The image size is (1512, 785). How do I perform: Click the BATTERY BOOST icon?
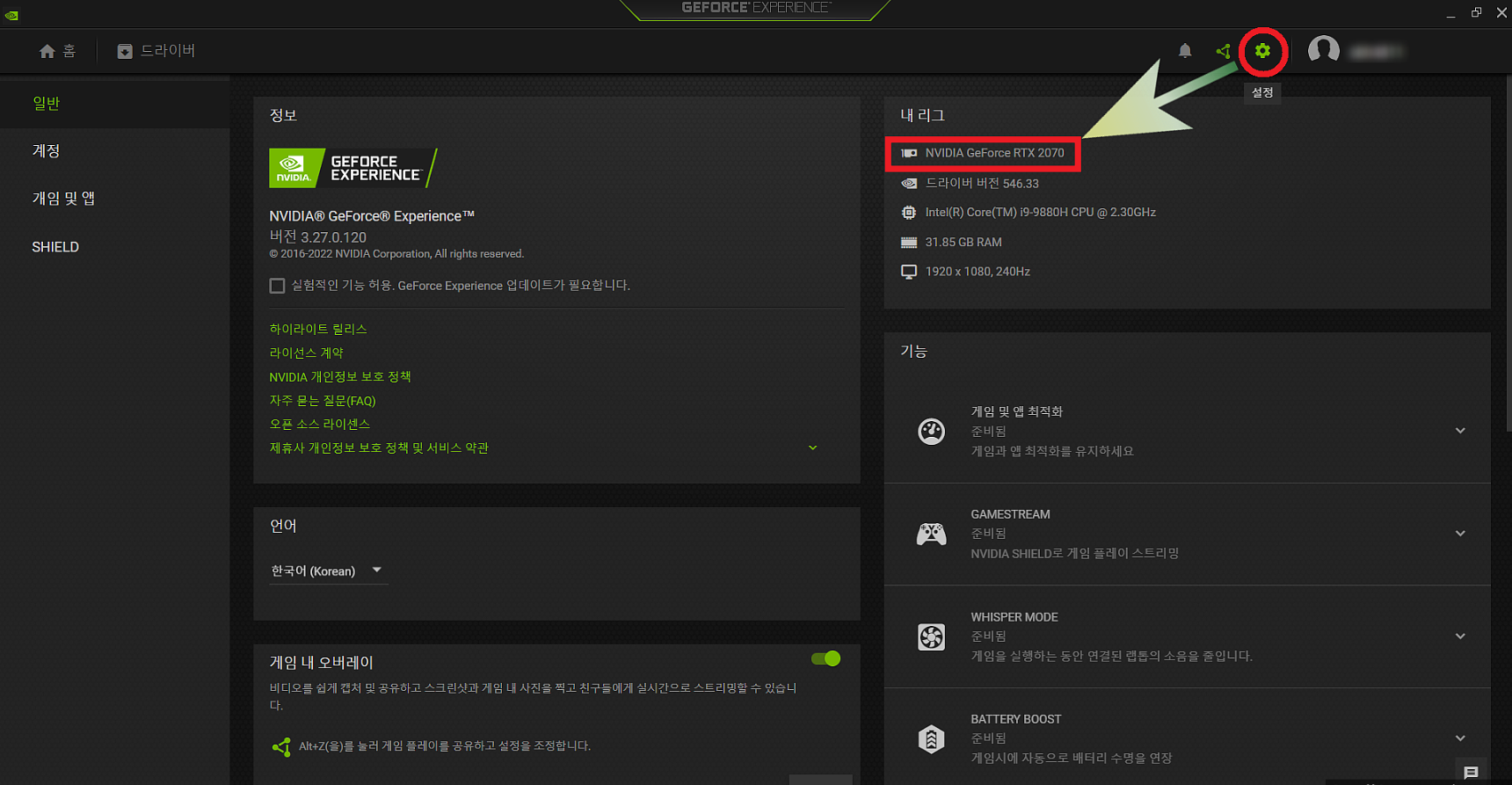coord(932,738)
